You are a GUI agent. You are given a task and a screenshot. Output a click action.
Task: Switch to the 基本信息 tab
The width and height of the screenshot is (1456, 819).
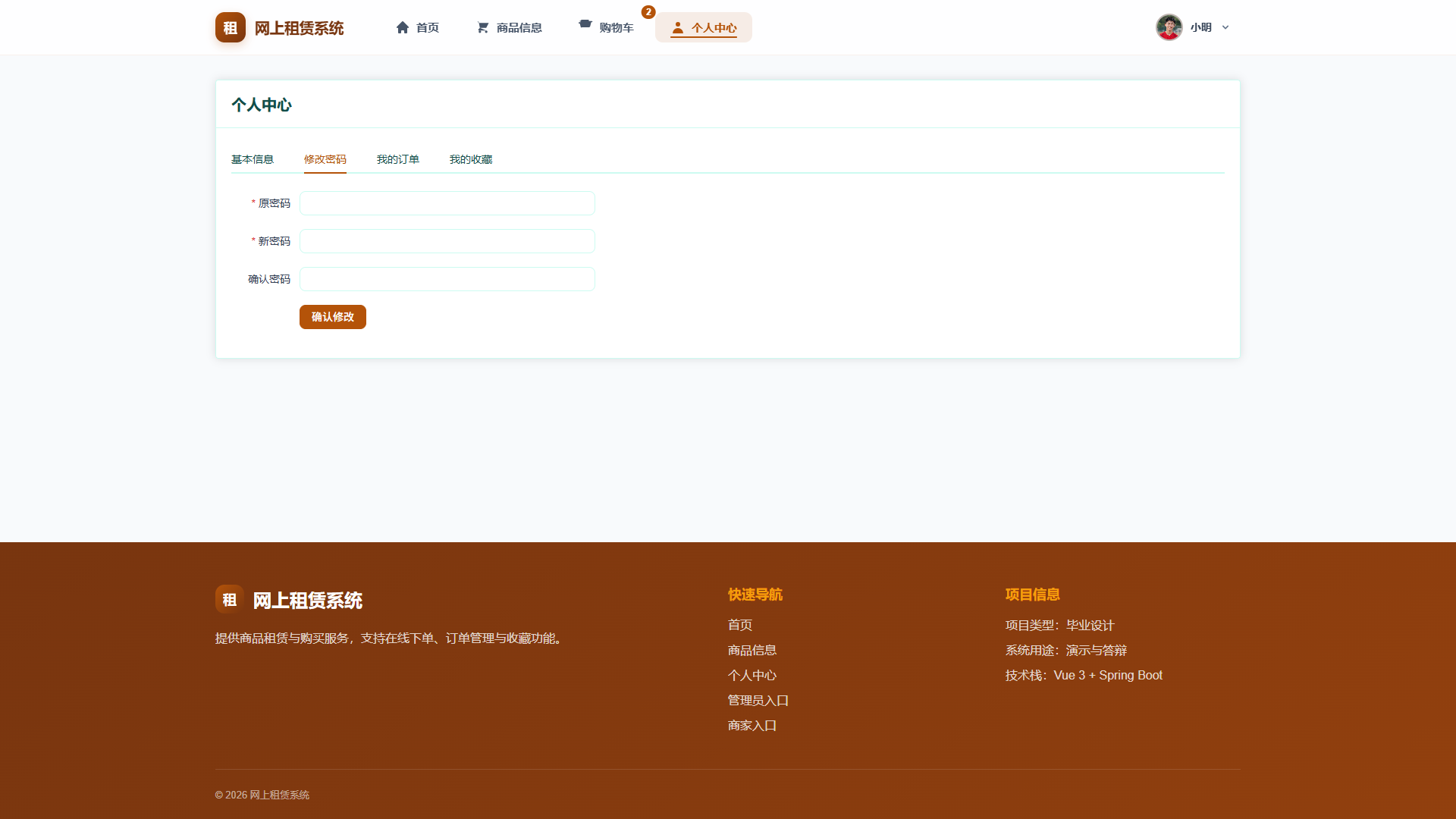253,159
